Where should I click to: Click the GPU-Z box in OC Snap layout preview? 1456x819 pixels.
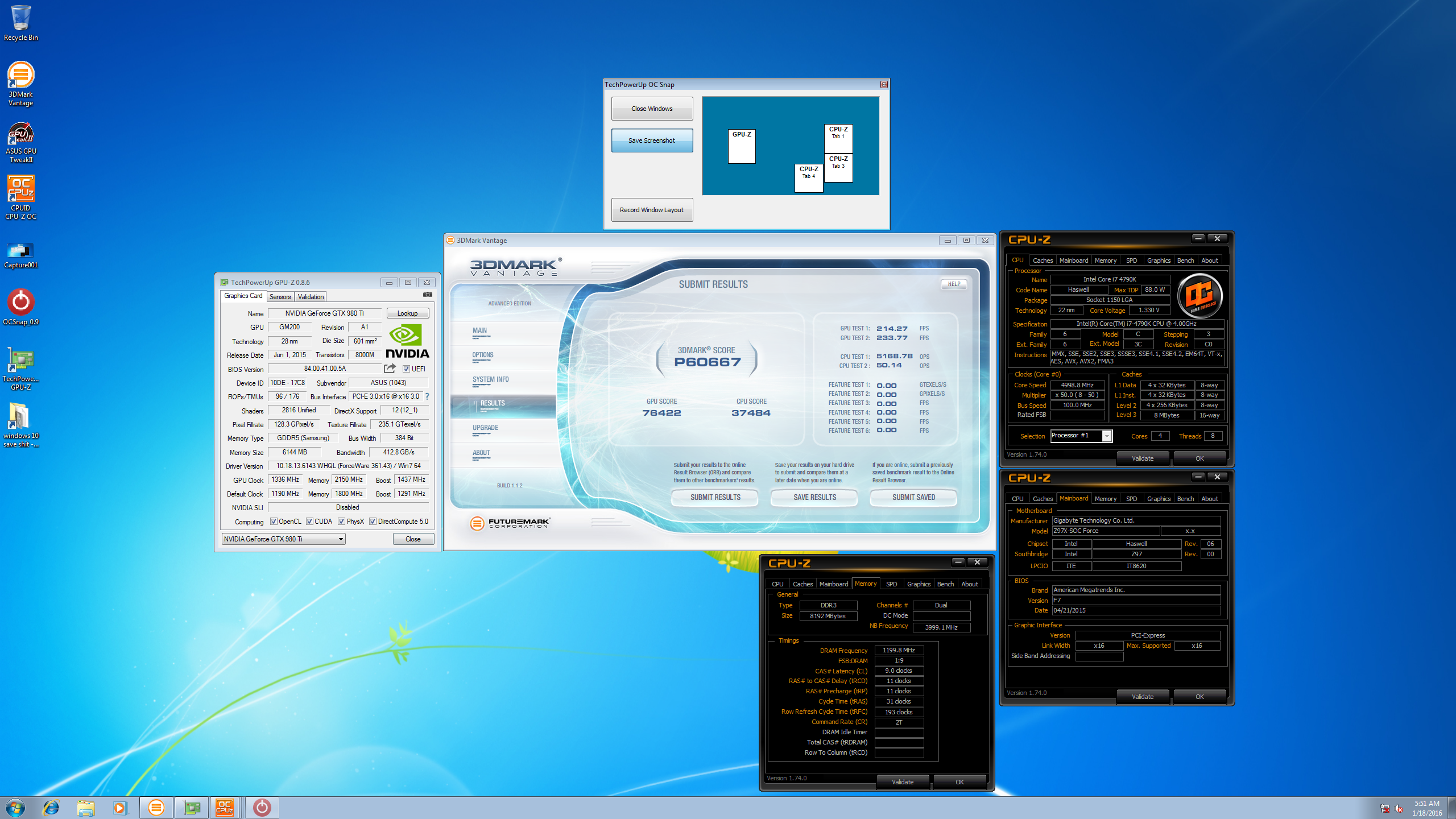(742, 146)
